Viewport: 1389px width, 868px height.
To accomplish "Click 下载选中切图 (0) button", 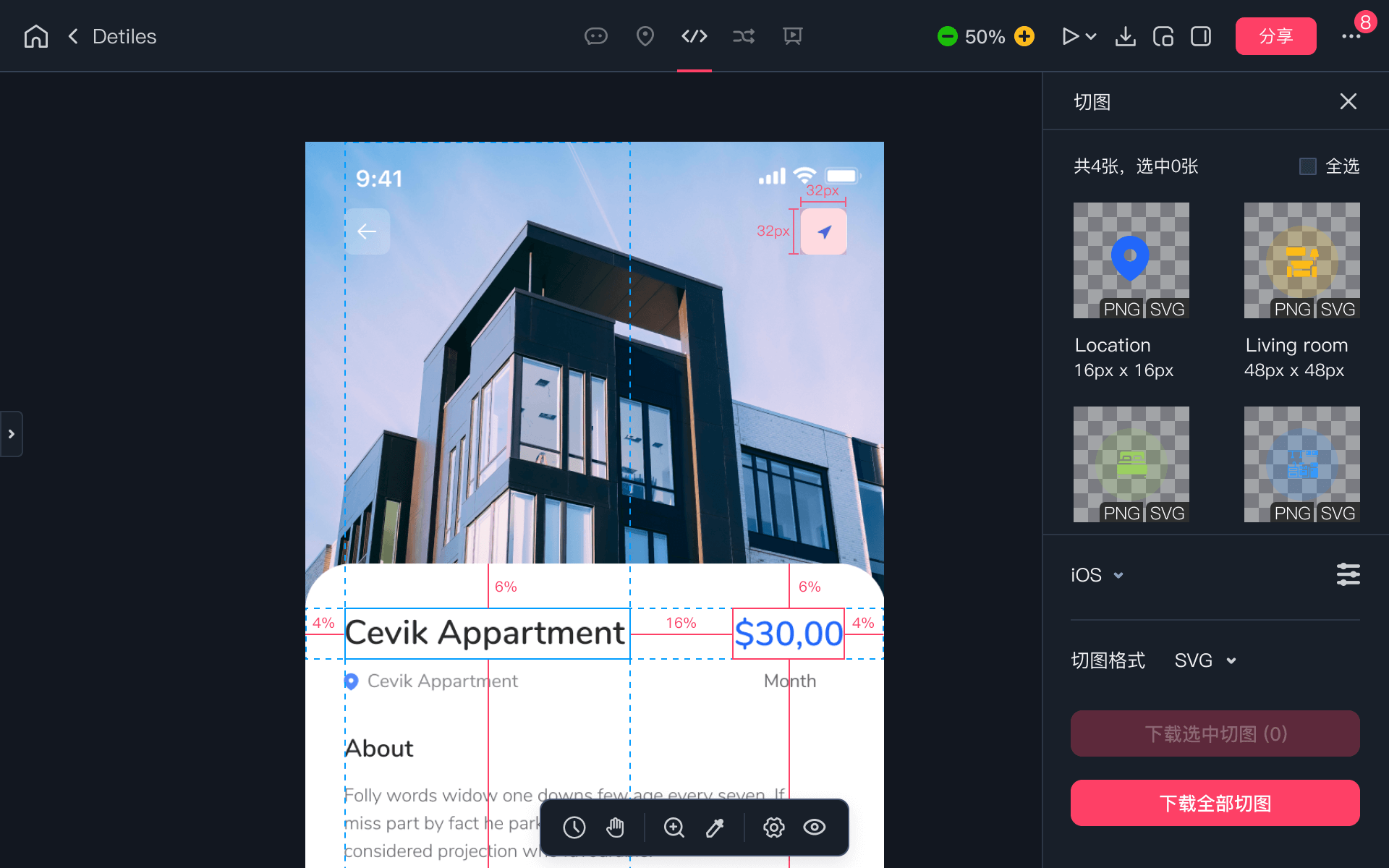I will 1215,733.
